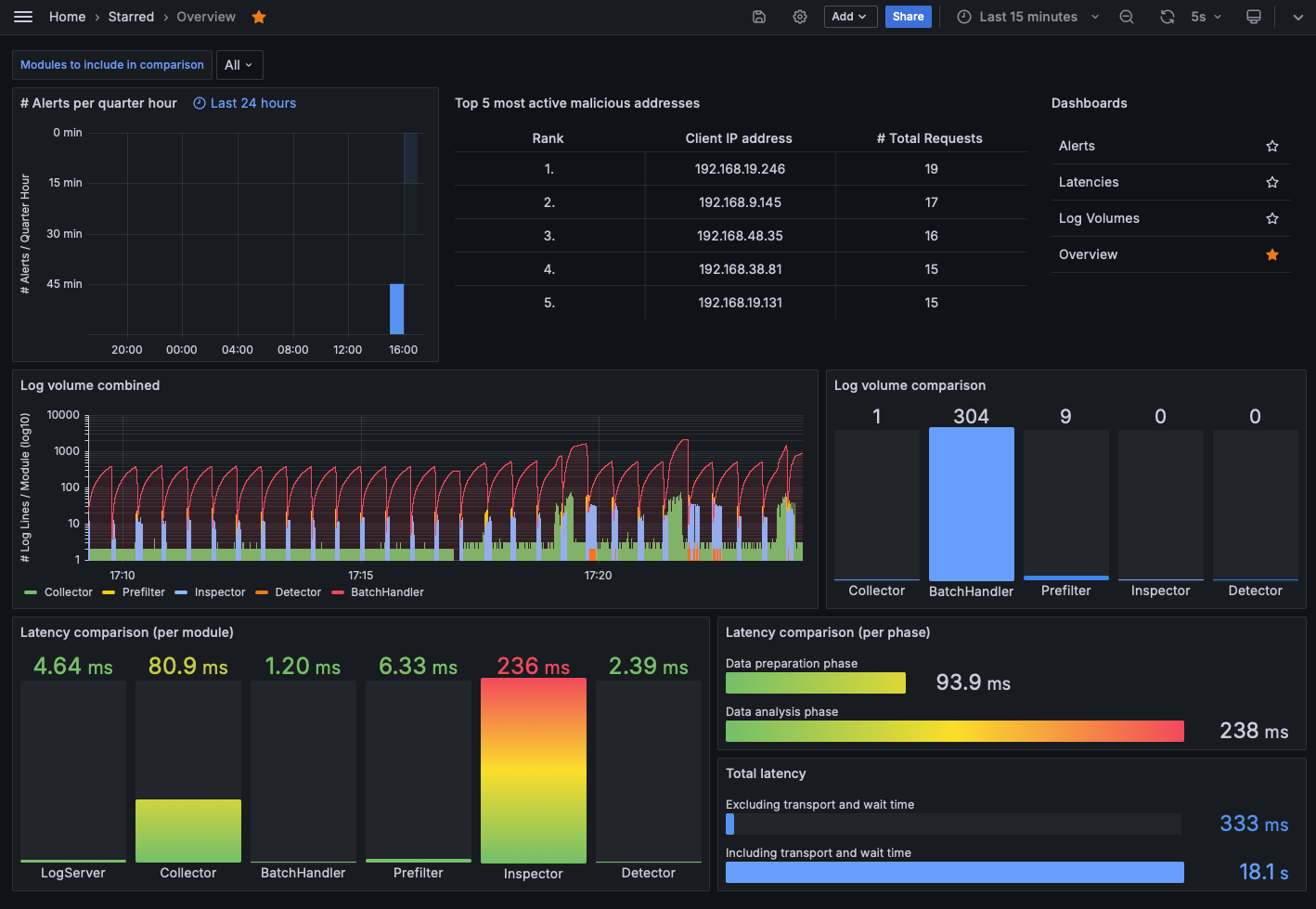1316x909 pixels.
Task: Open the 5s refresh interval dropdown
Action: 1206,17
